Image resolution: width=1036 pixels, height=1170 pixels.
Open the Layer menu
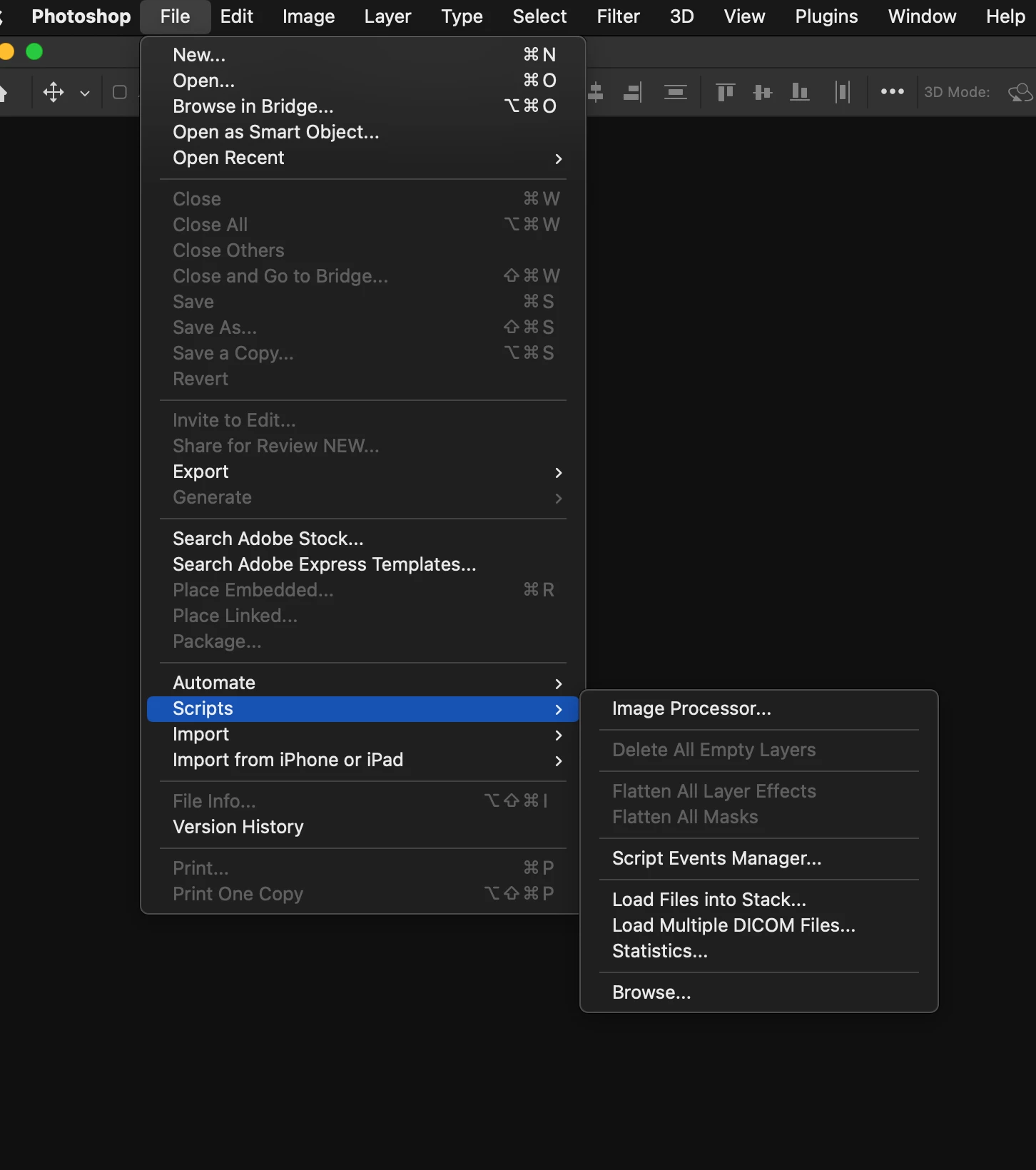point(387,16)
